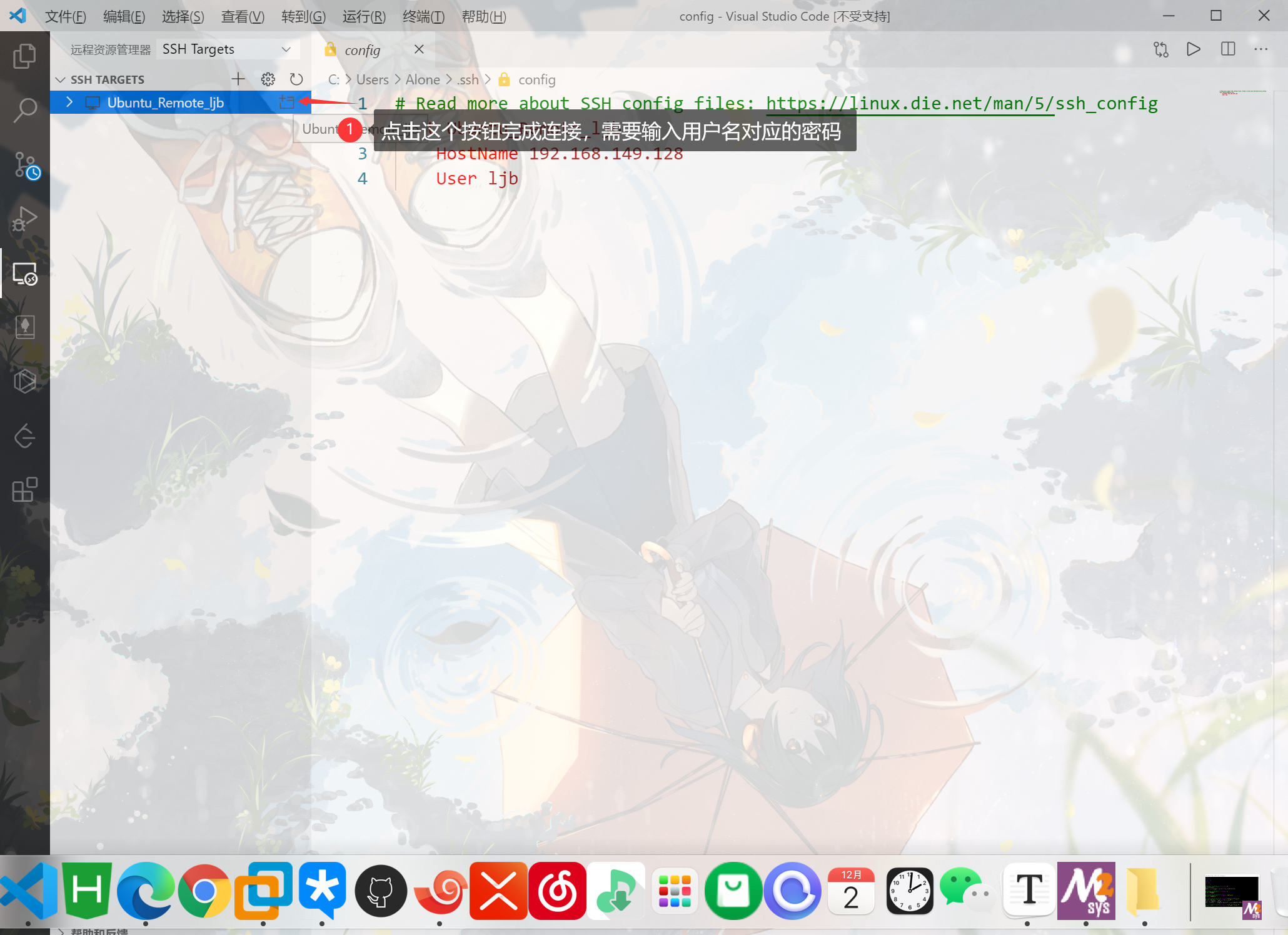Screen dimensions: 1288x935
Task: Collapse the SSH TARGETS section
Action: coord(61,80)
